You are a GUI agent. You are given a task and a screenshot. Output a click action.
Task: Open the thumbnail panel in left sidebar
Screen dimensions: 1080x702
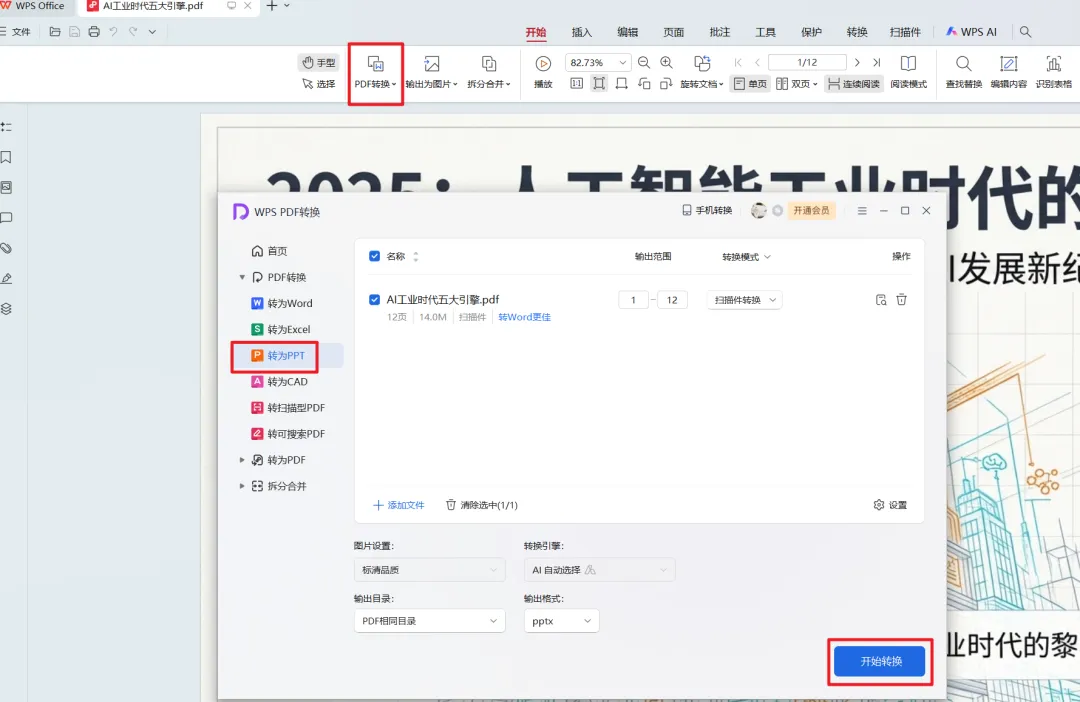6,187
